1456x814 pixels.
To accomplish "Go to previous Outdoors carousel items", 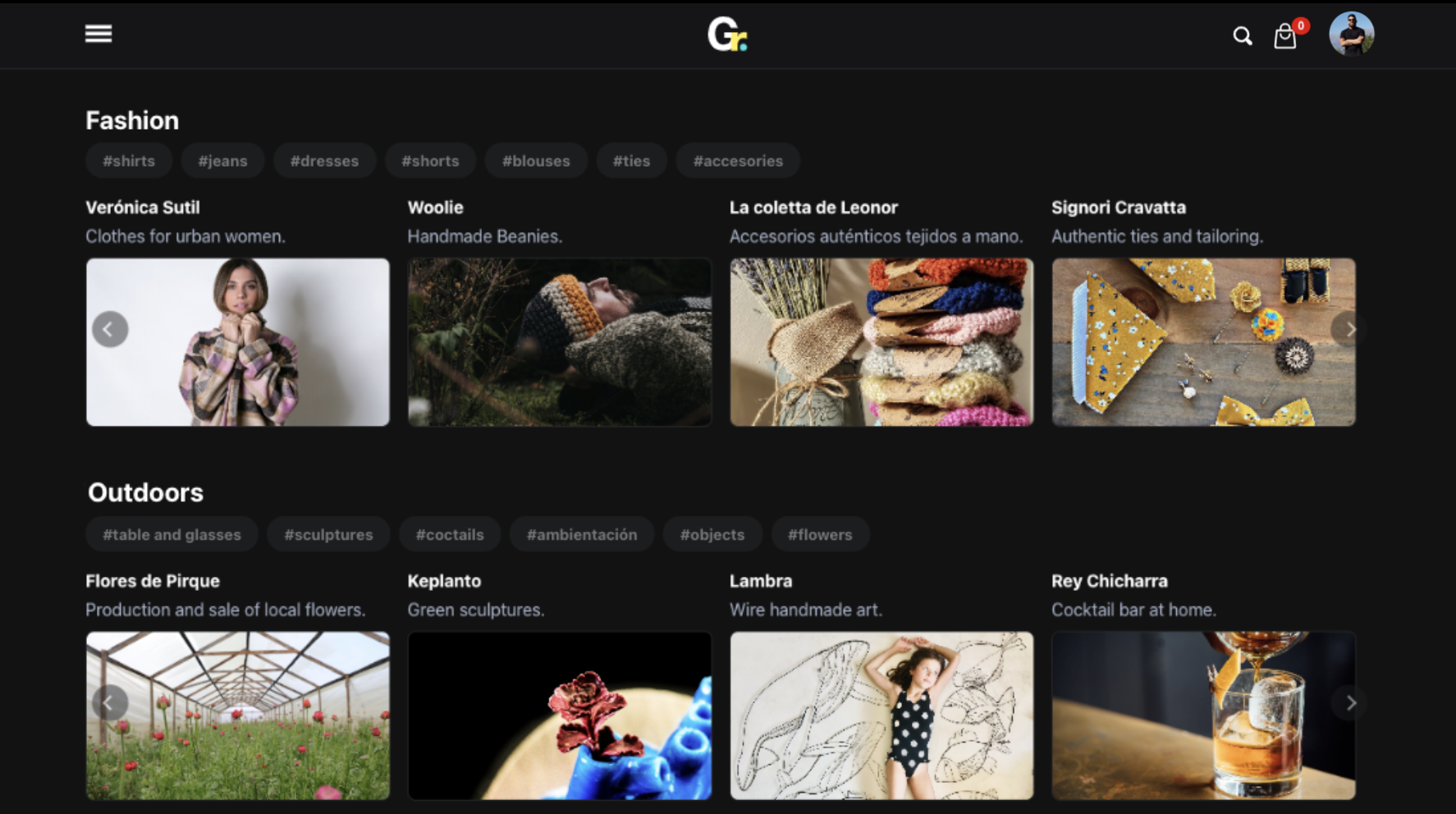I will [x=110, y=702].
